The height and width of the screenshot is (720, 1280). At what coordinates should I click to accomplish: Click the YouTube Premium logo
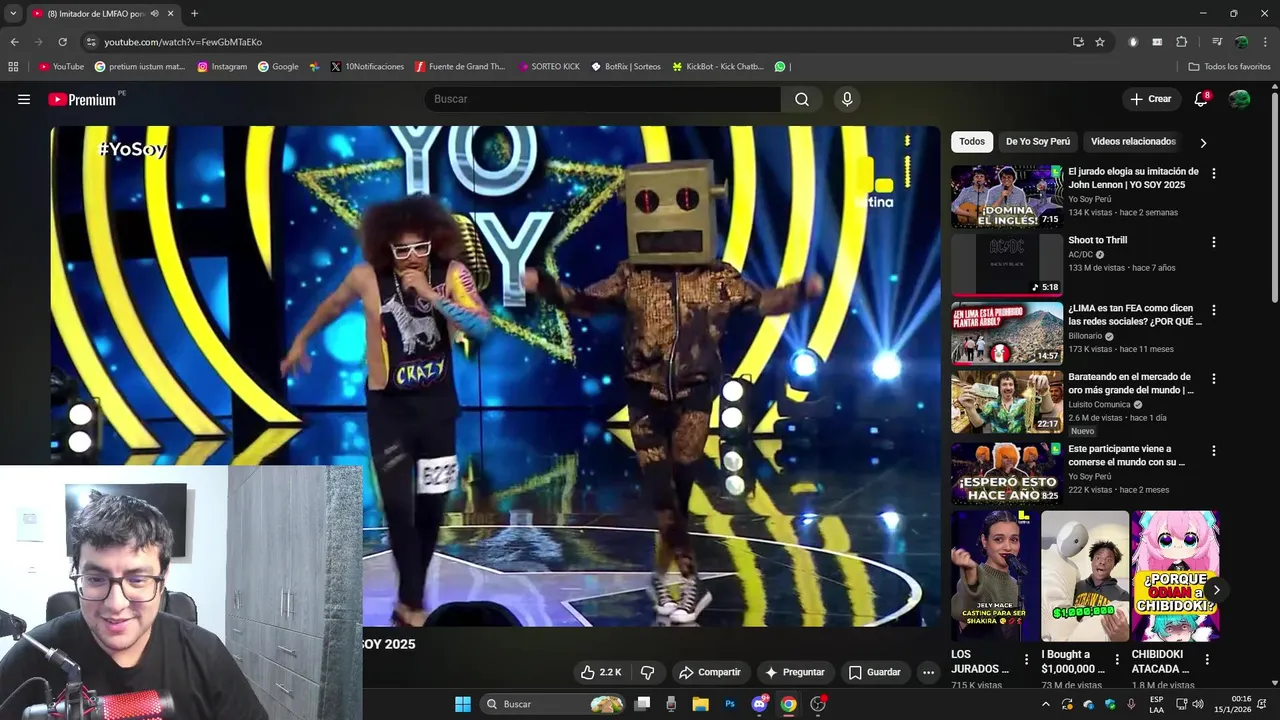pyautogui.click(x=82, y=99)
